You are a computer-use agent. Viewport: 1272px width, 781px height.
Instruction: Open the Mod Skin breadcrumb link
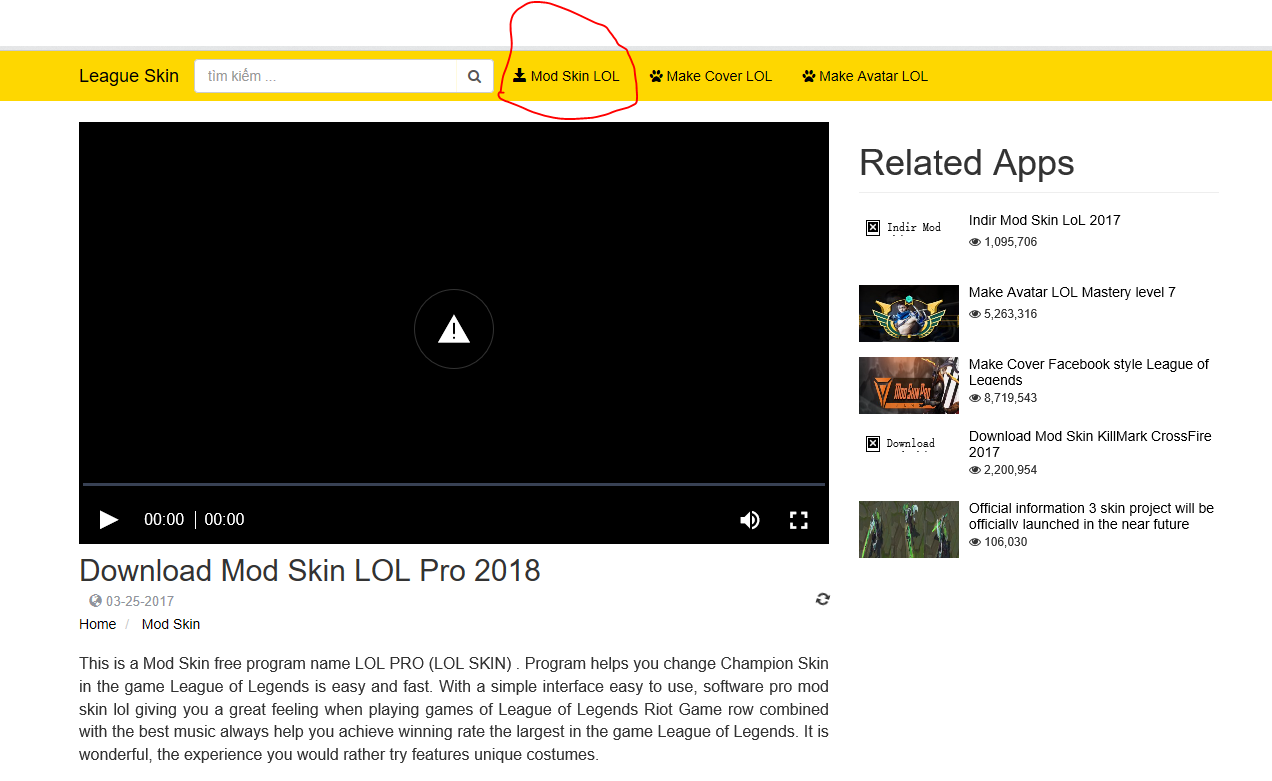pyautogui.click(x=171, y=624)
